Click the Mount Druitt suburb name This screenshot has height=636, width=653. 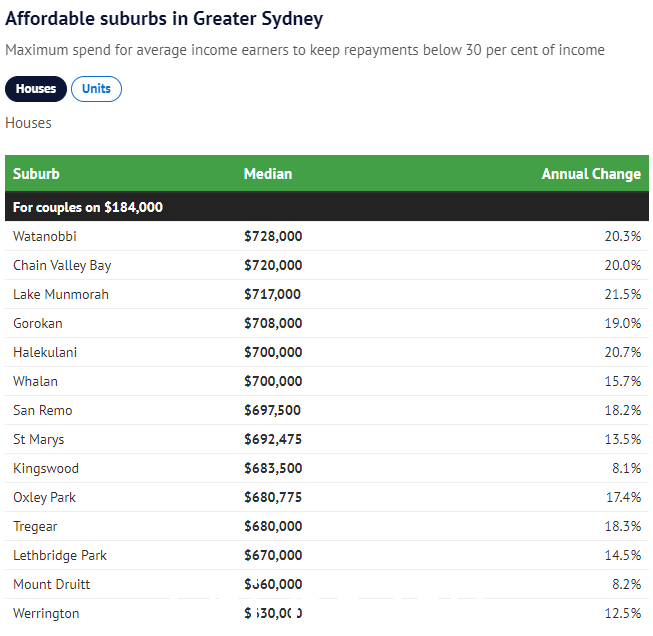(x=52, y=584)
